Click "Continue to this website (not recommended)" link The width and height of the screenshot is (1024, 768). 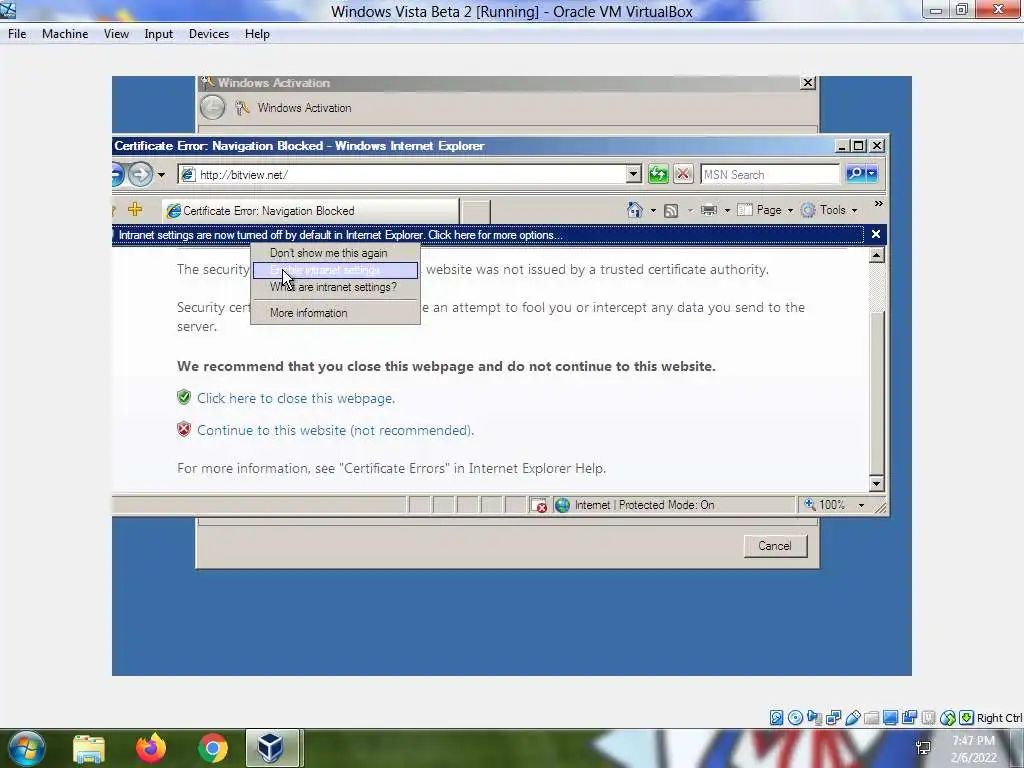click(x=336, y=430)
